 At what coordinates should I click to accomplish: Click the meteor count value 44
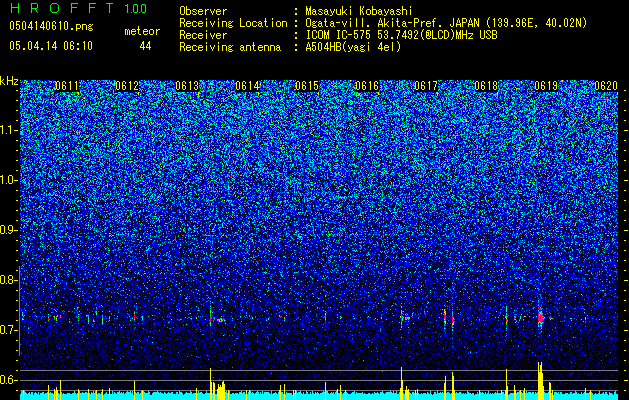pyautogui.click(x=145, y=46)
